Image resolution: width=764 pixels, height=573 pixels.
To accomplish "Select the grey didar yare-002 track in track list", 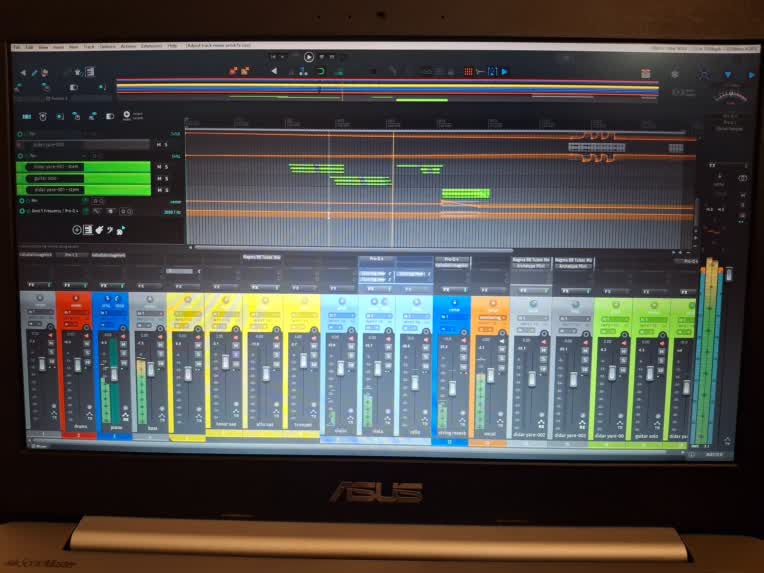I will [83, 145].
